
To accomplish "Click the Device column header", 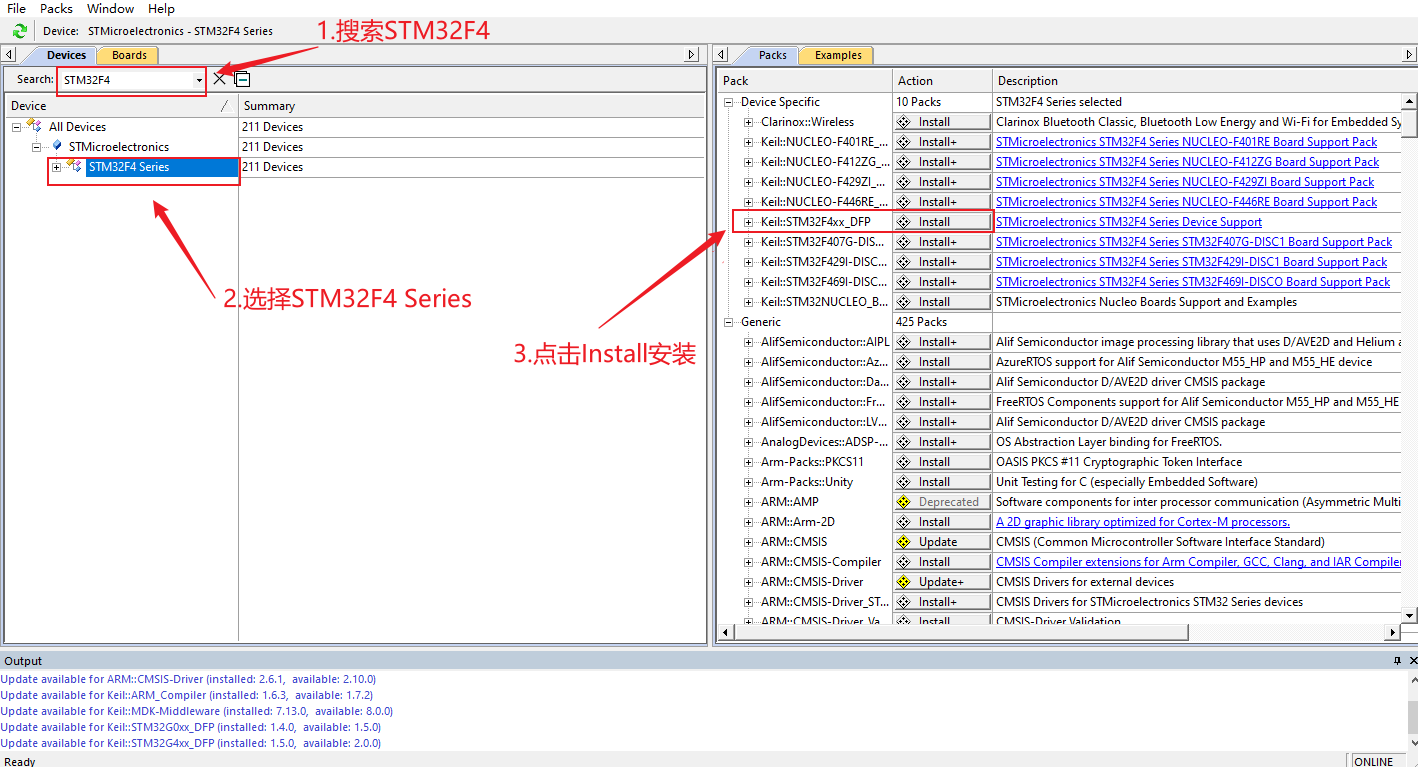I will point(121,105).
